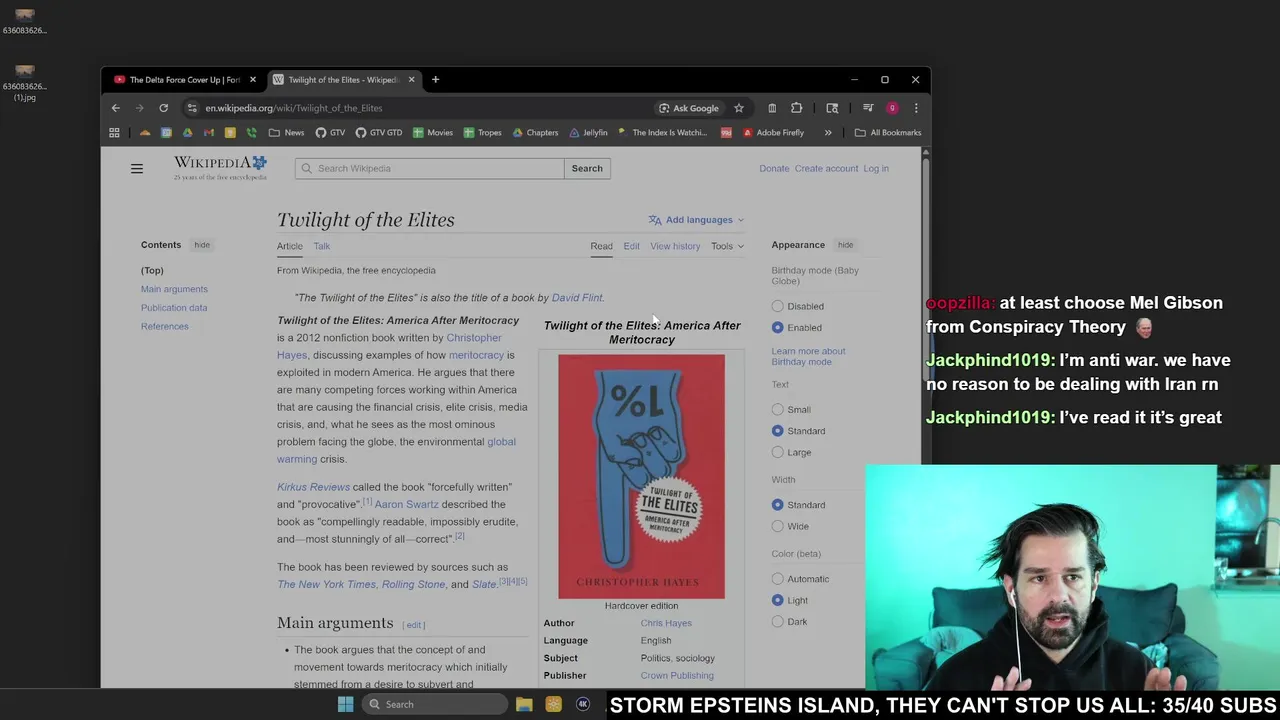This screenshot has width=1280, height=720.
Task: Open the GTV GTD GitHub bookmark
Action: tap(379, 132)
